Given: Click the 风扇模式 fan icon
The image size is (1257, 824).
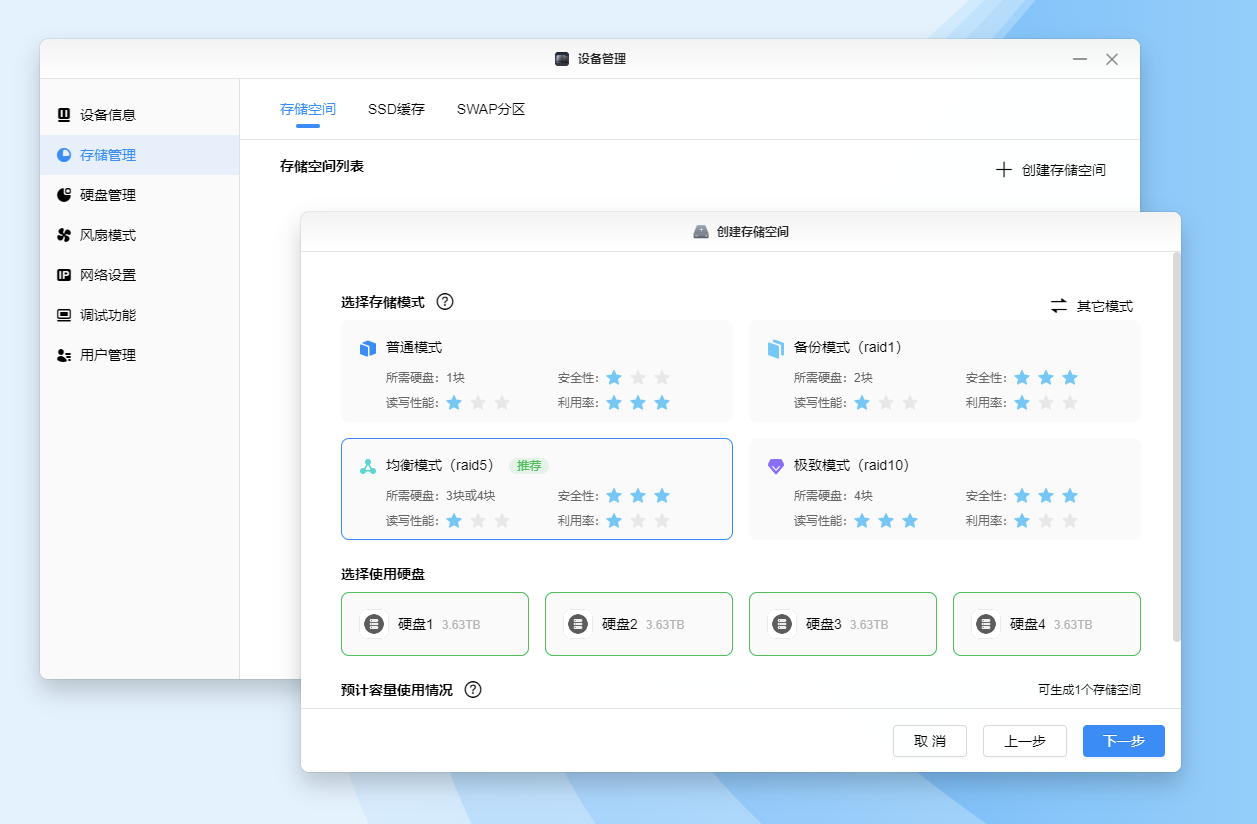Looking at the screenshot, I should click(64, 235).
